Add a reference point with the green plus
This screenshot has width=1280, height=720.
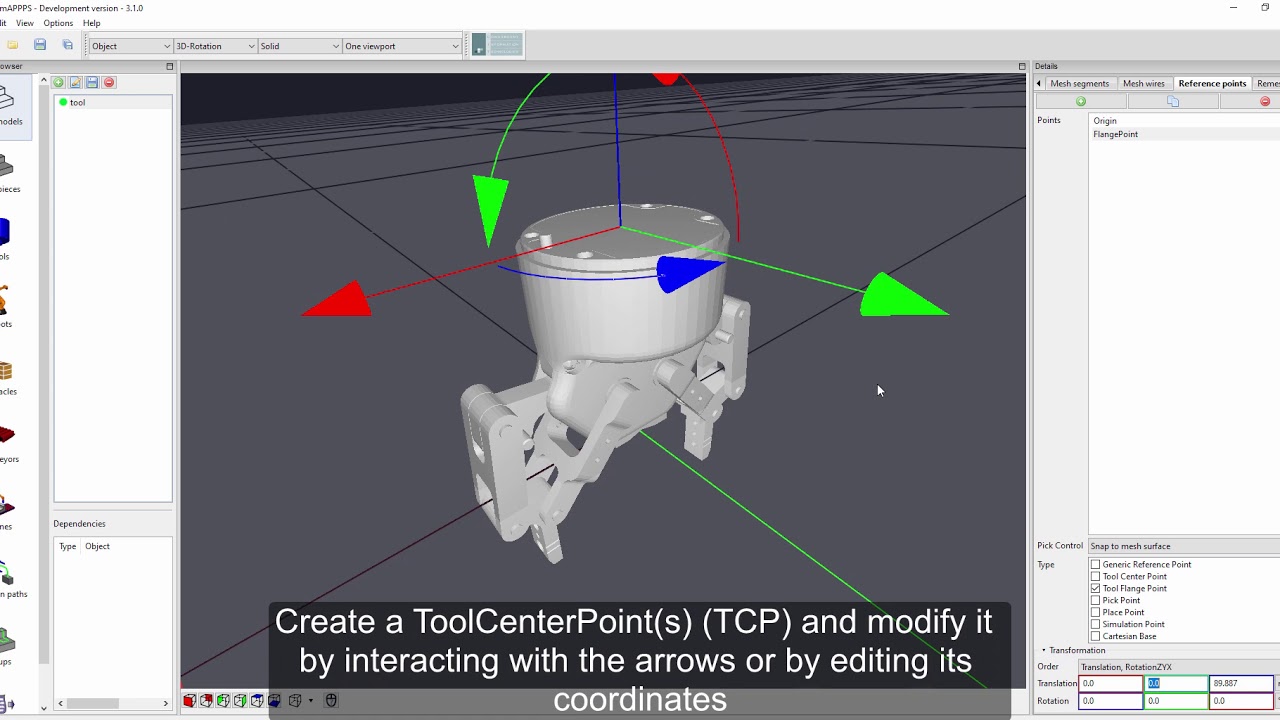point(1081,102)
